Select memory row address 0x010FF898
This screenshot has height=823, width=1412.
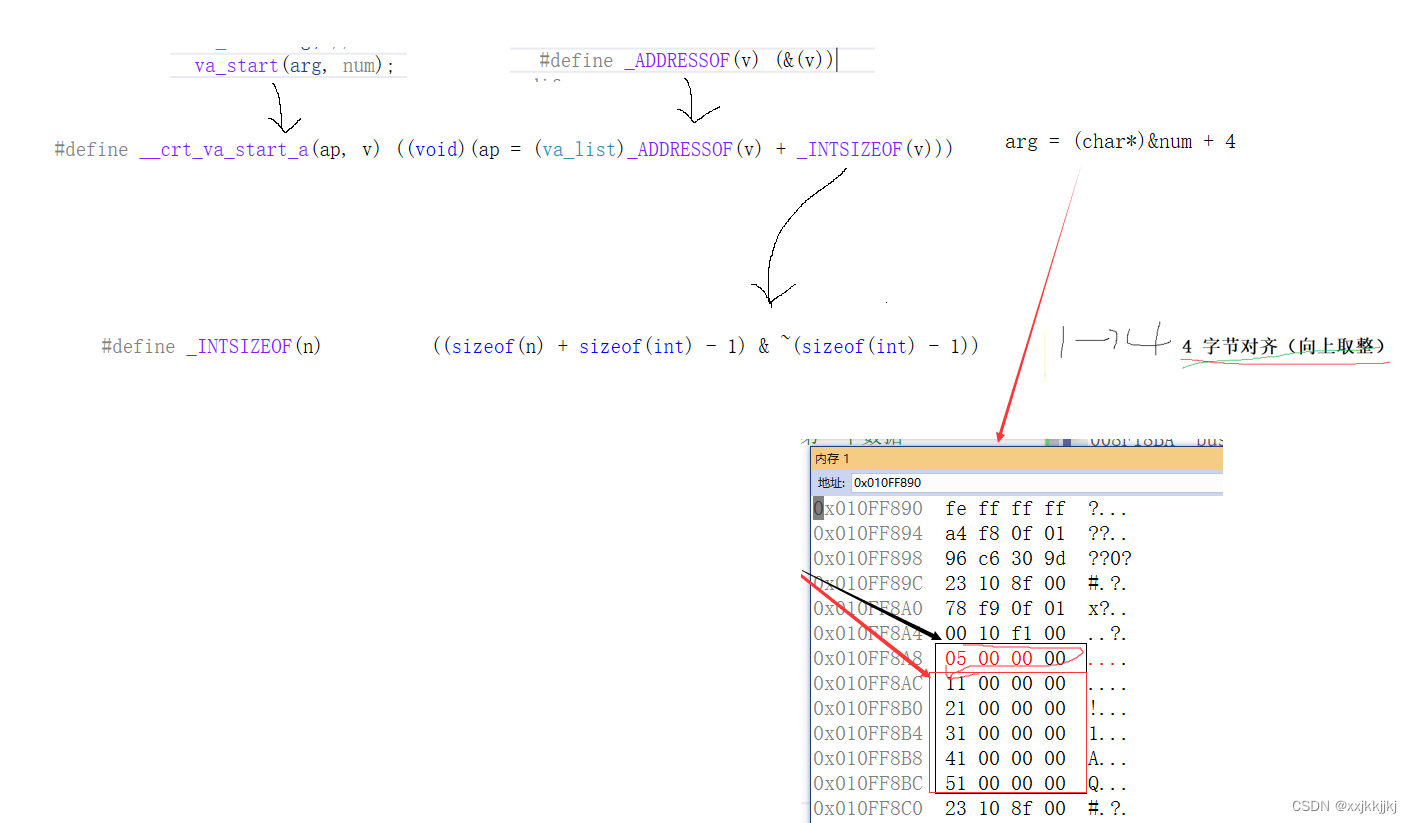point(868,559)
